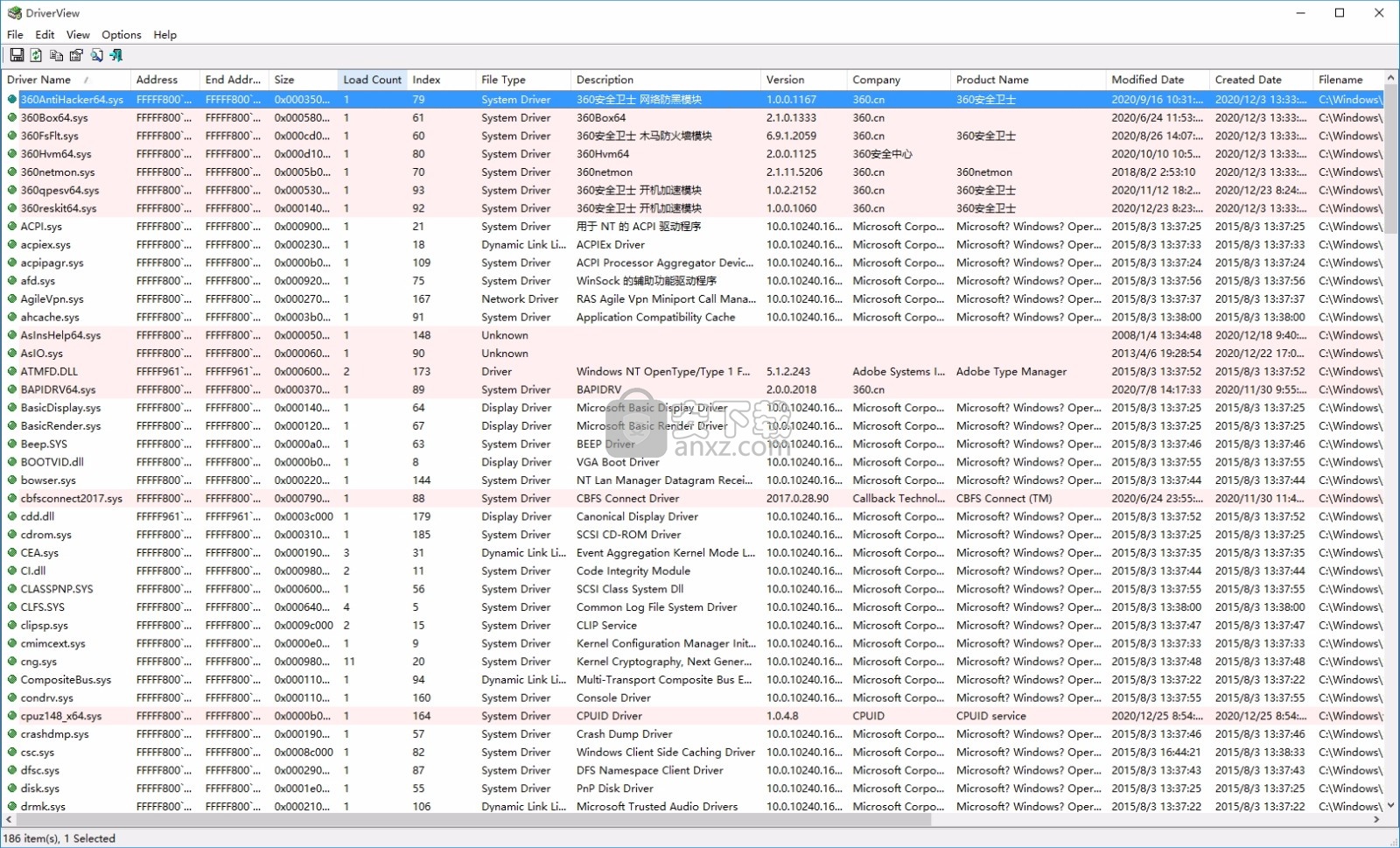This screenshot has width=1400, height=848.
Task: Select the CompositeBus.sys driver name
Action: [x=66, y=680]
